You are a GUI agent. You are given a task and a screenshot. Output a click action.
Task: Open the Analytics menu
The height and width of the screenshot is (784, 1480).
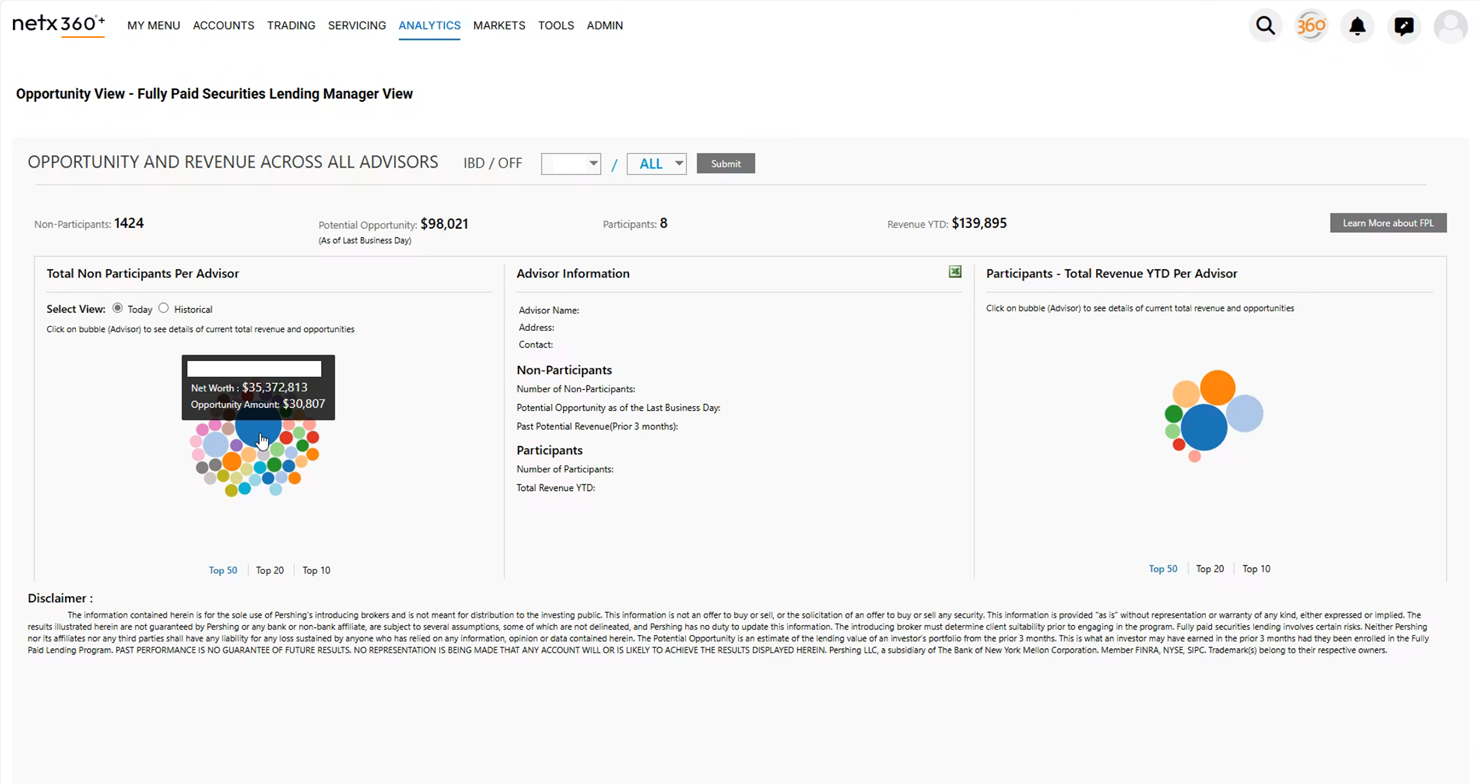(429, 26)
